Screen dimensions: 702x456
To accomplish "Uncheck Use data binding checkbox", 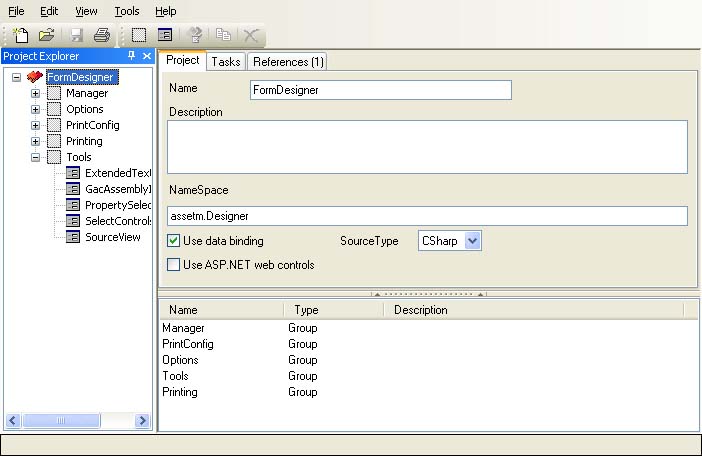I will 174,241.
